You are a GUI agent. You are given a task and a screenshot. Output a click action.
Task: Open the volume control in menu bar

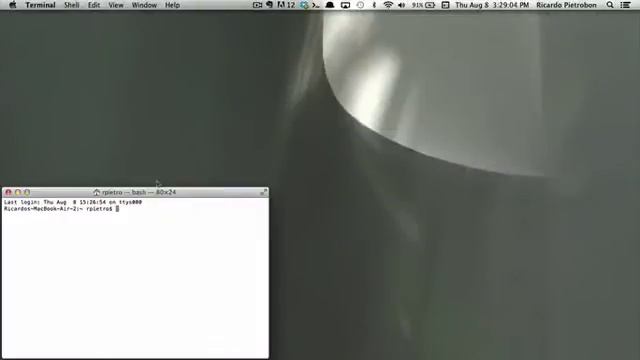coord(402,5)
